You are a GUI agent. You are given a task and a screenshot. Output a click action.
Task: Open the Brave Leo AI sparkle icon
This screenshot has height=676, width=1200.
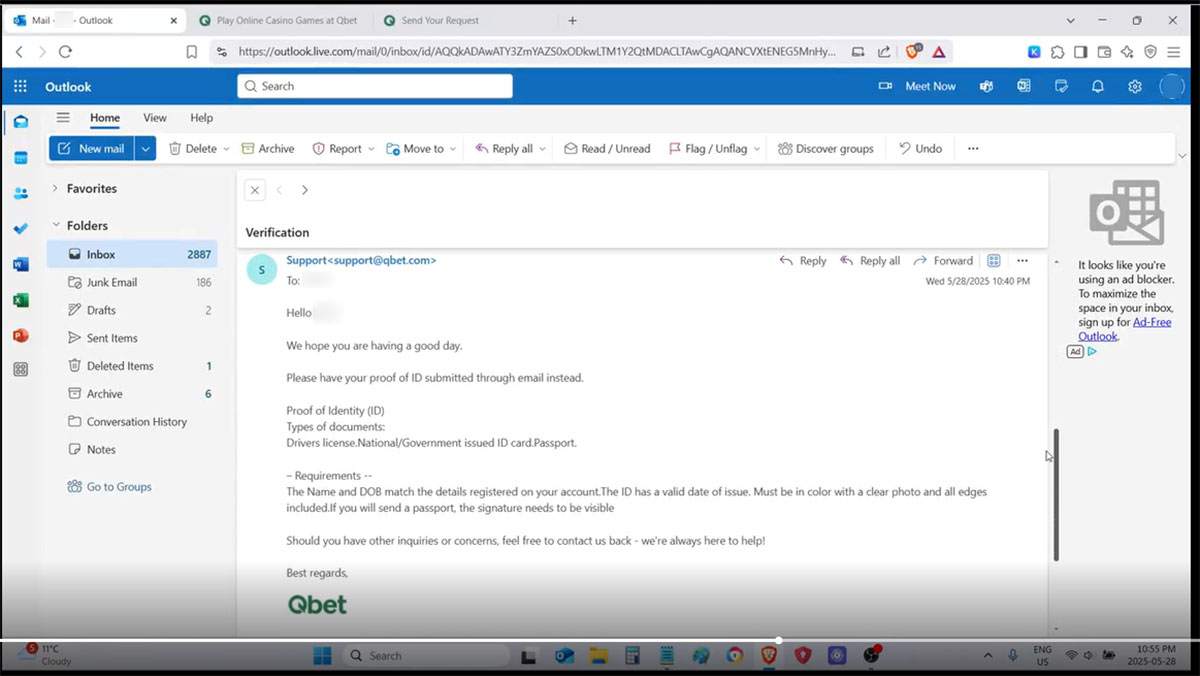coord(1127,52)
